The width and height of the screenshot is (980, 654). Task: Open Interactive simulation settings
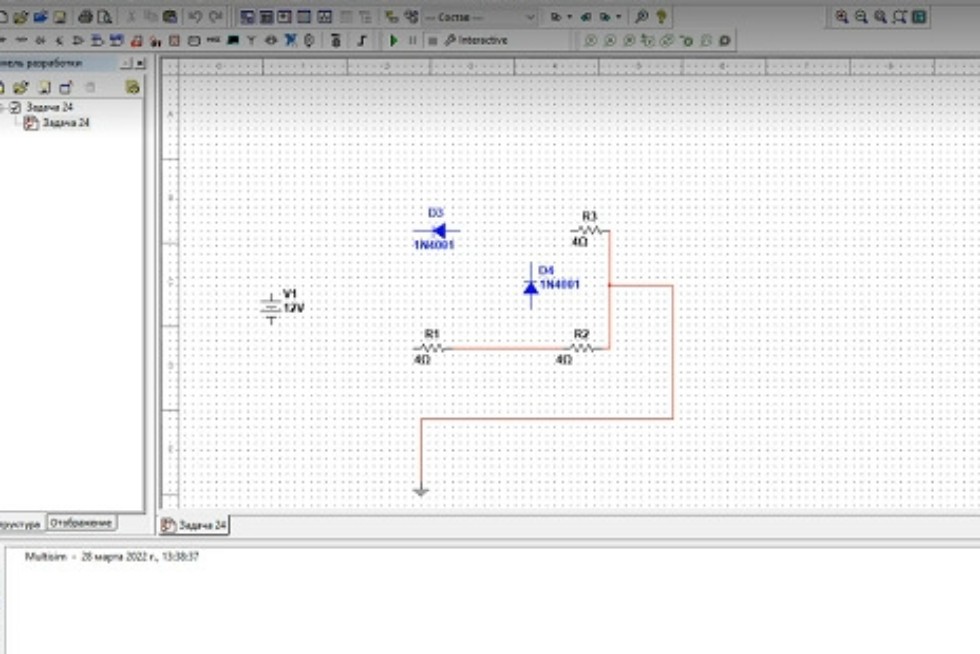click(477, 40)
